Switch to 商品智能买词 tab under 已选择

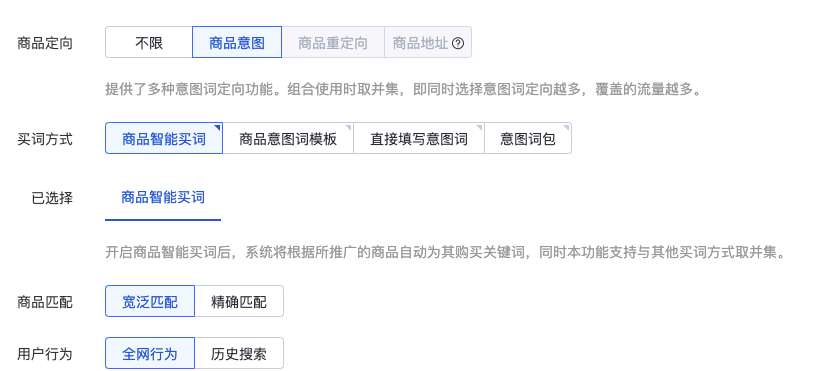tap(163, 198)
